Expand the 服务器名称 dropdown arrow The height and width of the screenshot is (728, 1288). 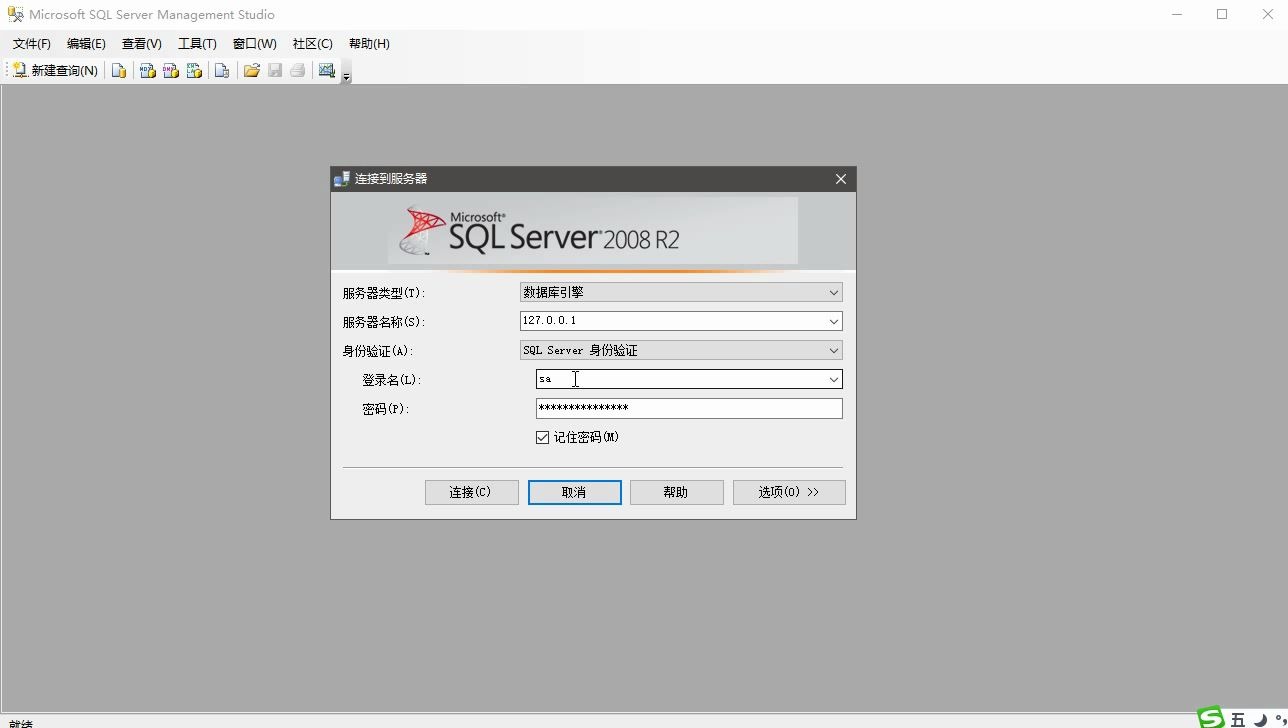(833, 321)
